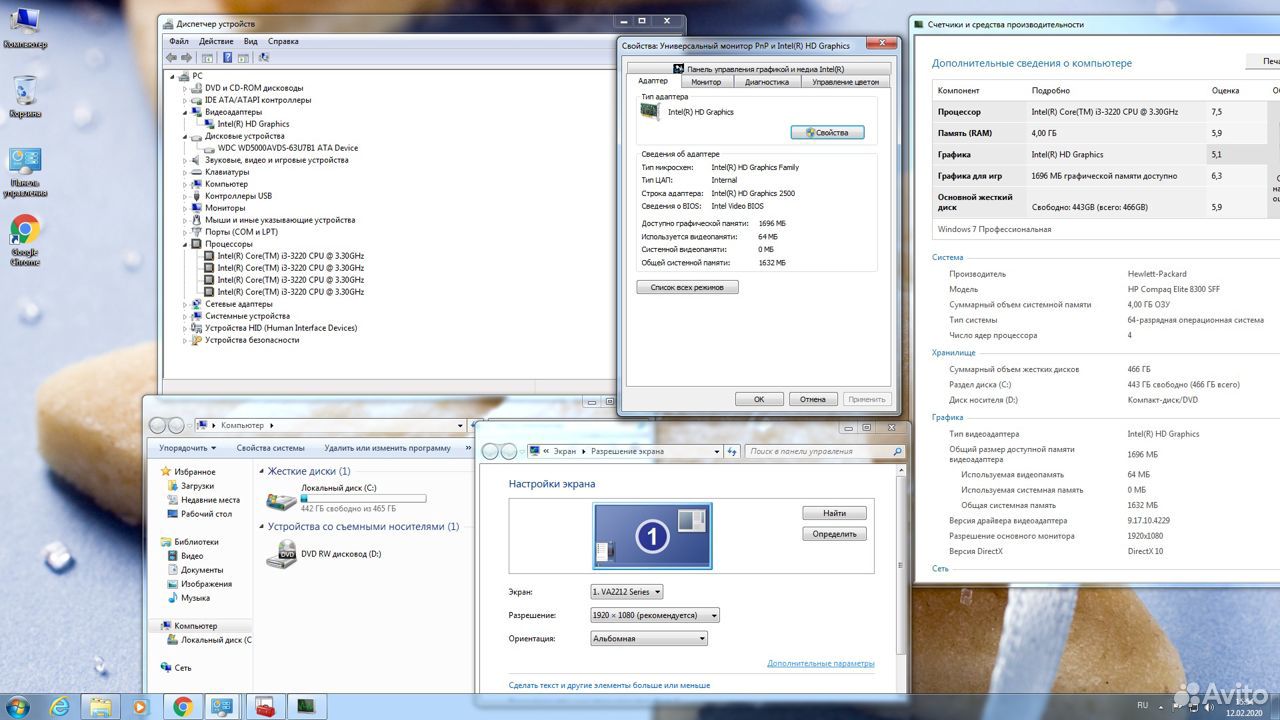Image resolution: width=1280 pixels, height=720 pixels.
Task: Select DVD RW drive (D:) icon in Explorer
Action: tap(282, 554)
